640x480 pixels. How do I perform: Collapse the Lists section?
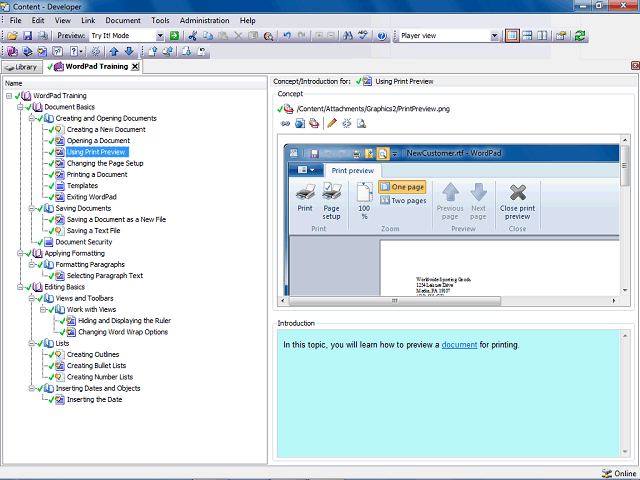[x=31, y=343]
